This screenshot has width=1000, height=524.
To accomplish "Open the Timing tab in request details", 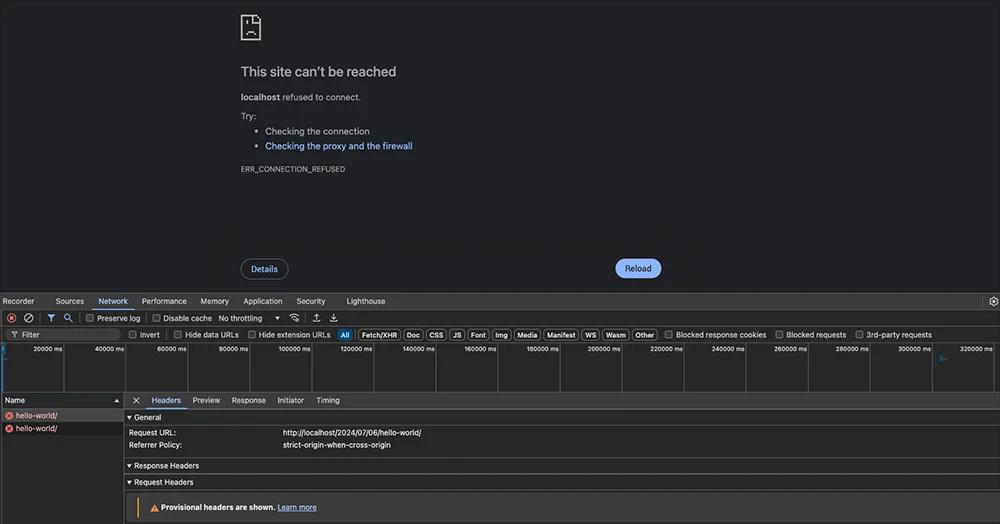I will 328,400.
